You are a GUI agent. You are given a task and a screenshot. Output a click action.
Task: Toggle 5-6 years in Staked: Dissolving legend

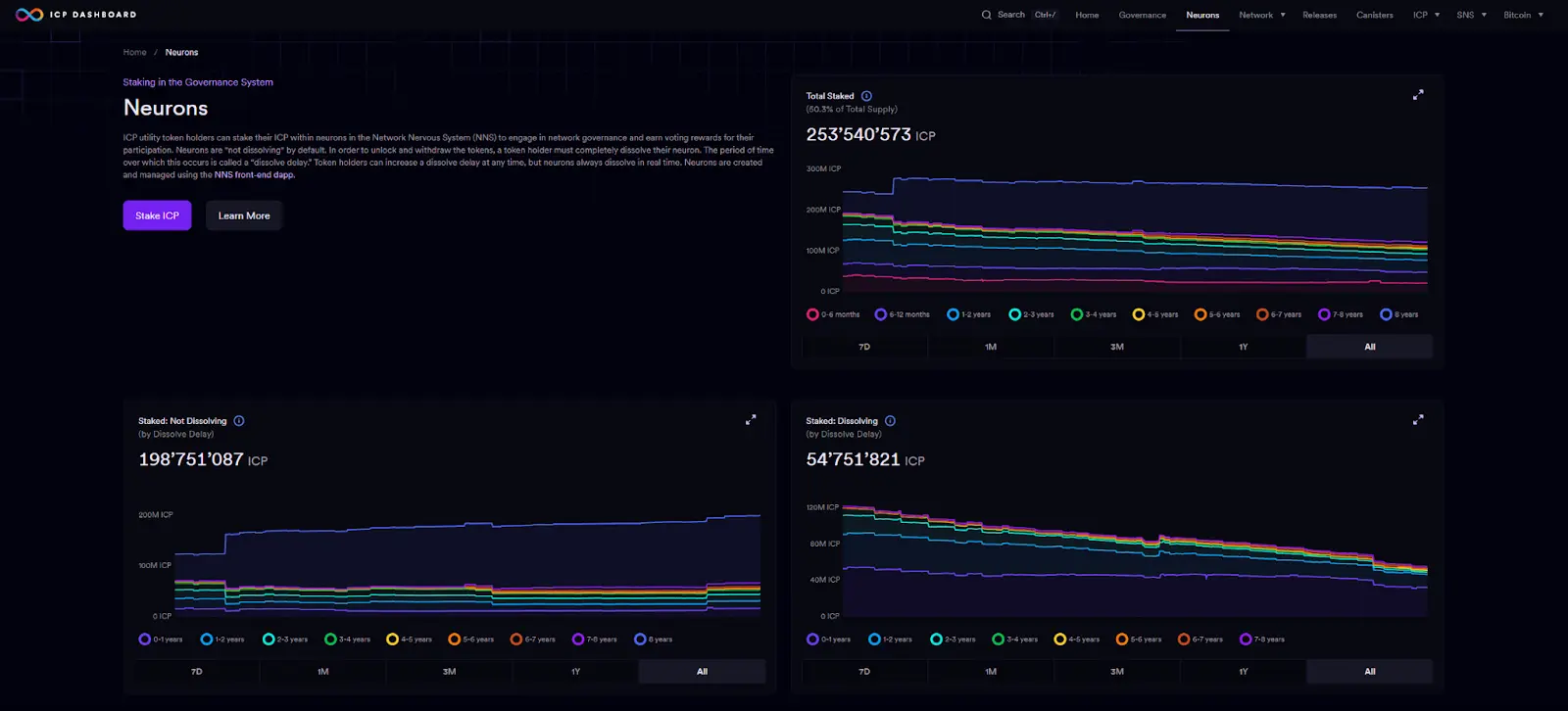pos(1138,640)
